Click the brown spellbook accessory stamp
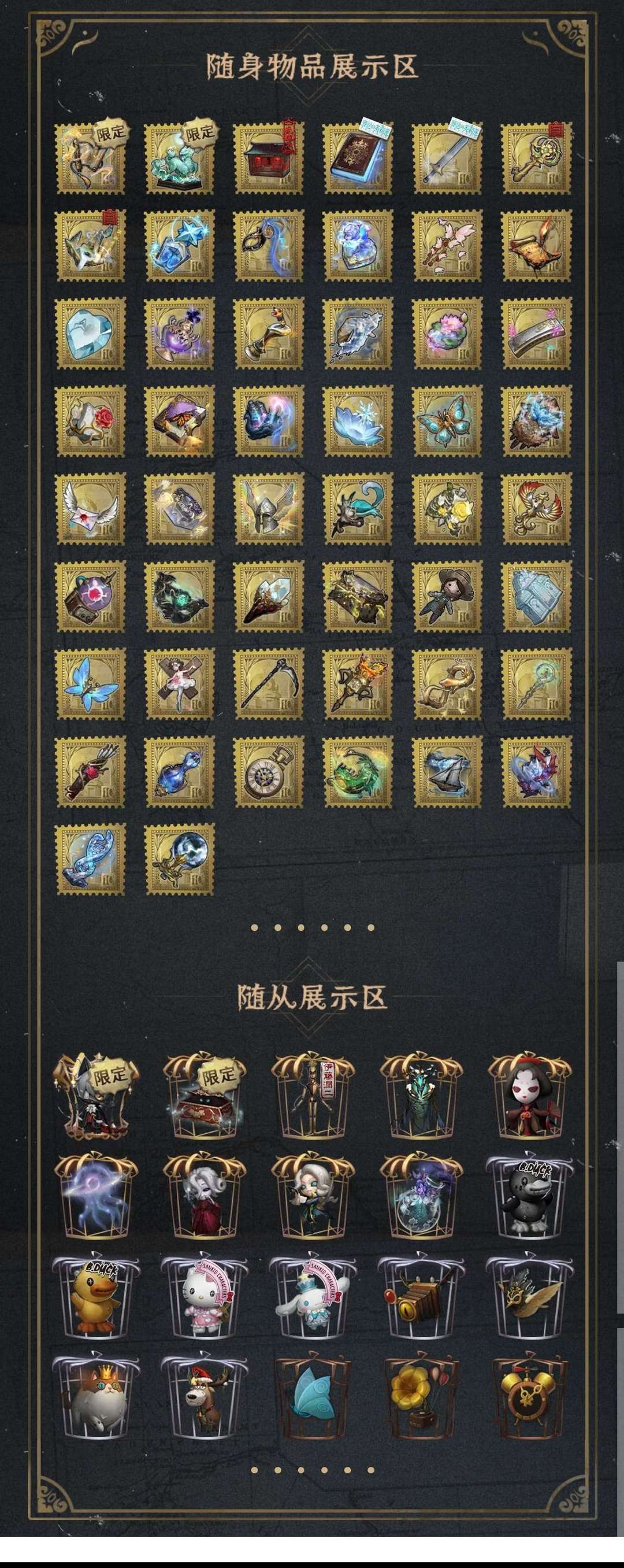 tap(358, 158)
